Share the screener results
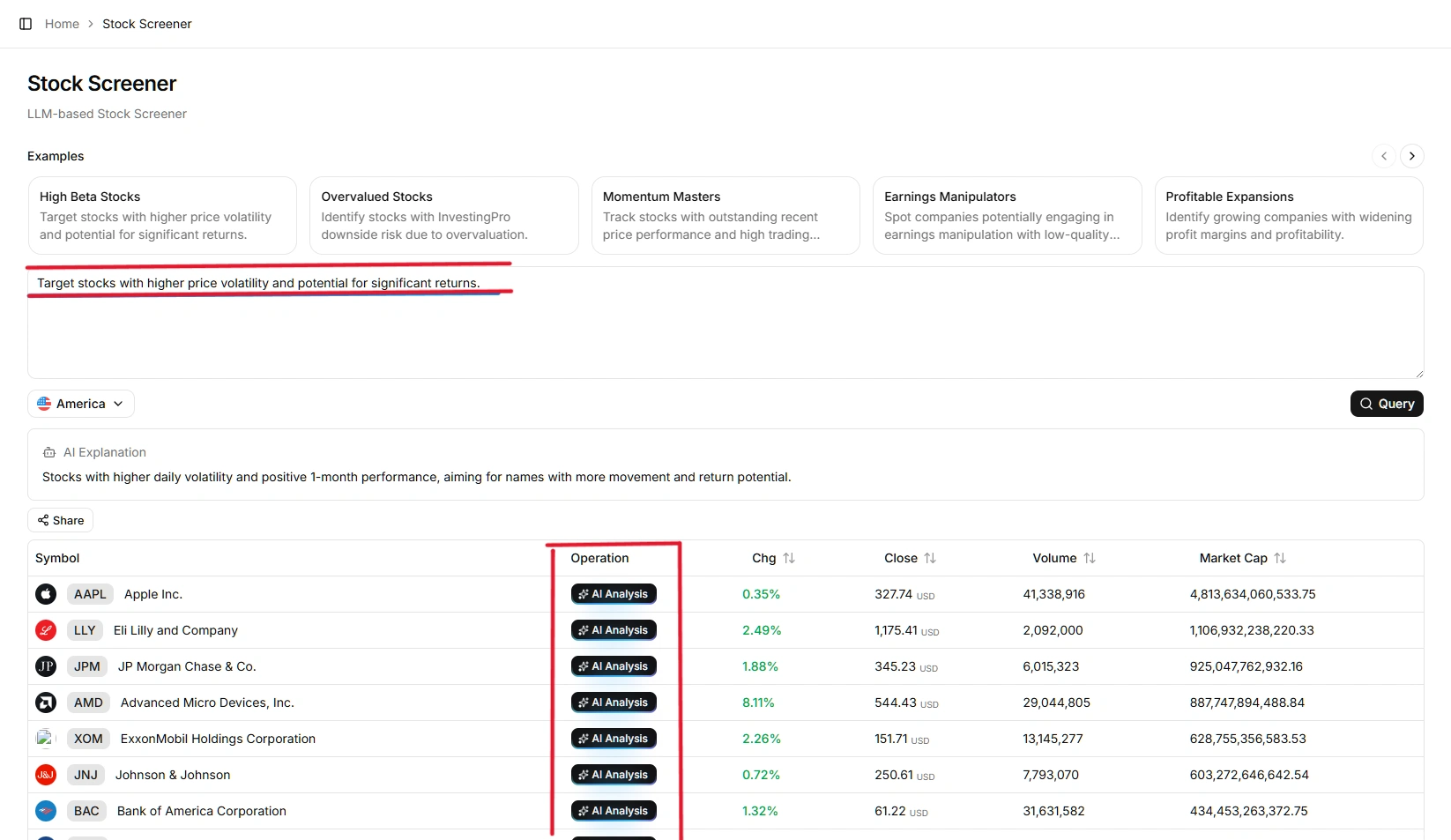 coord(61,520)
